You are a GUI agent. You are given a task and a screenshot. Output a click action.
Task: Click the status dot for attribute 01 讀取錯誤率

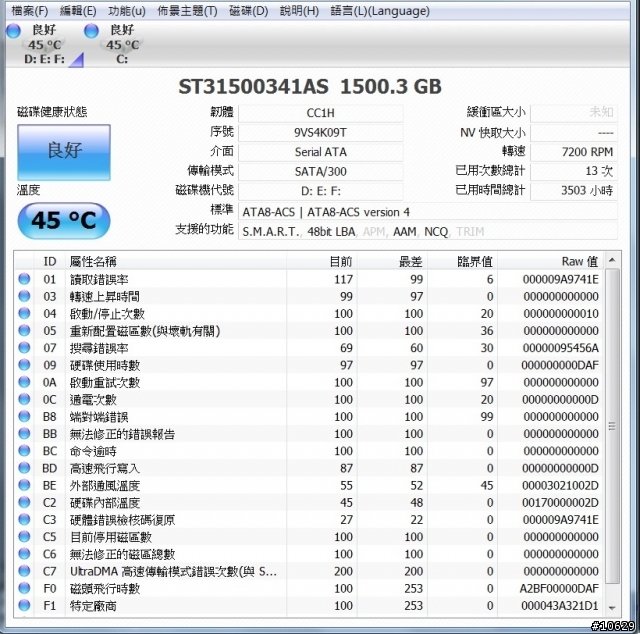point(24,279)
